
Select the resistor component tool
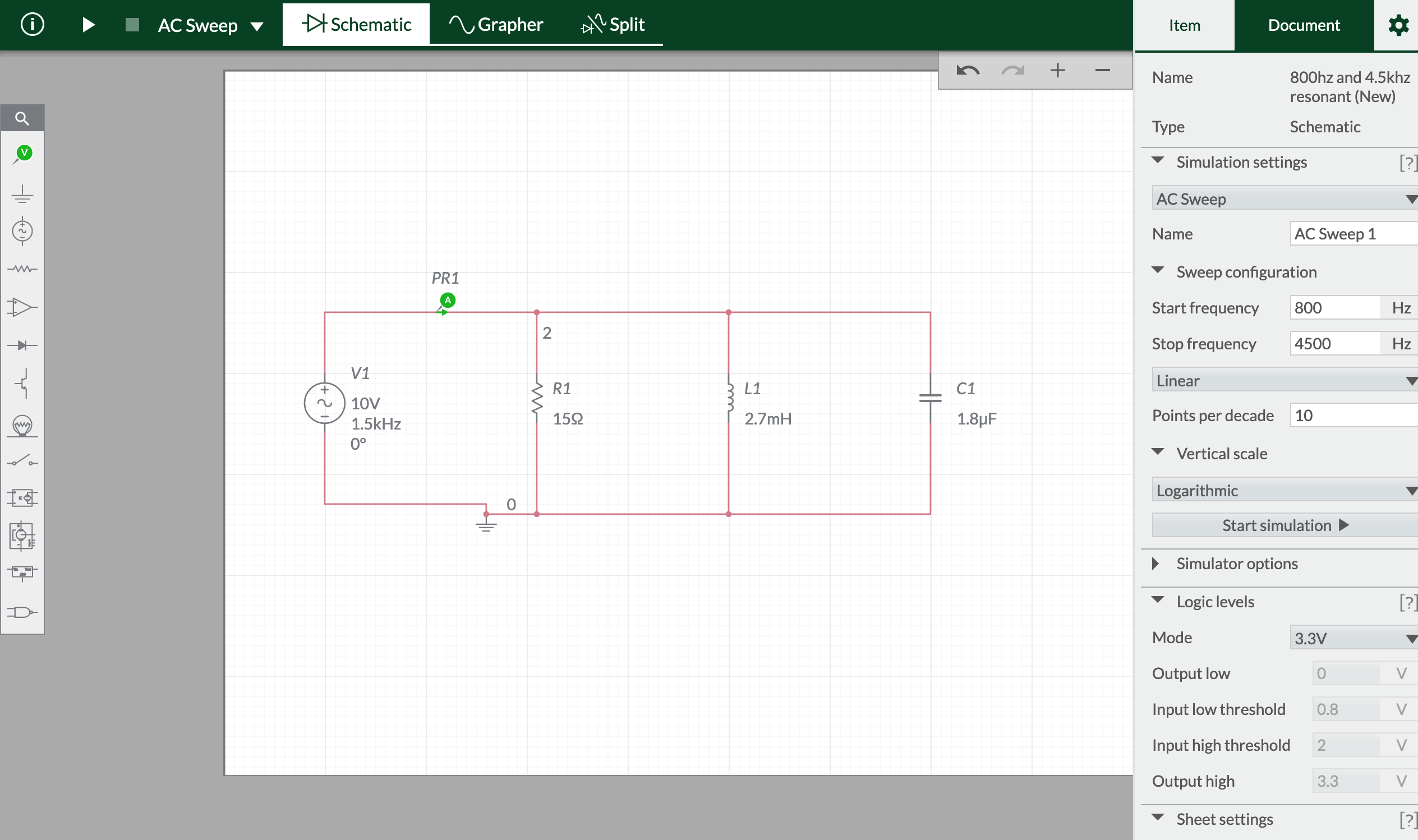[22, 269]
